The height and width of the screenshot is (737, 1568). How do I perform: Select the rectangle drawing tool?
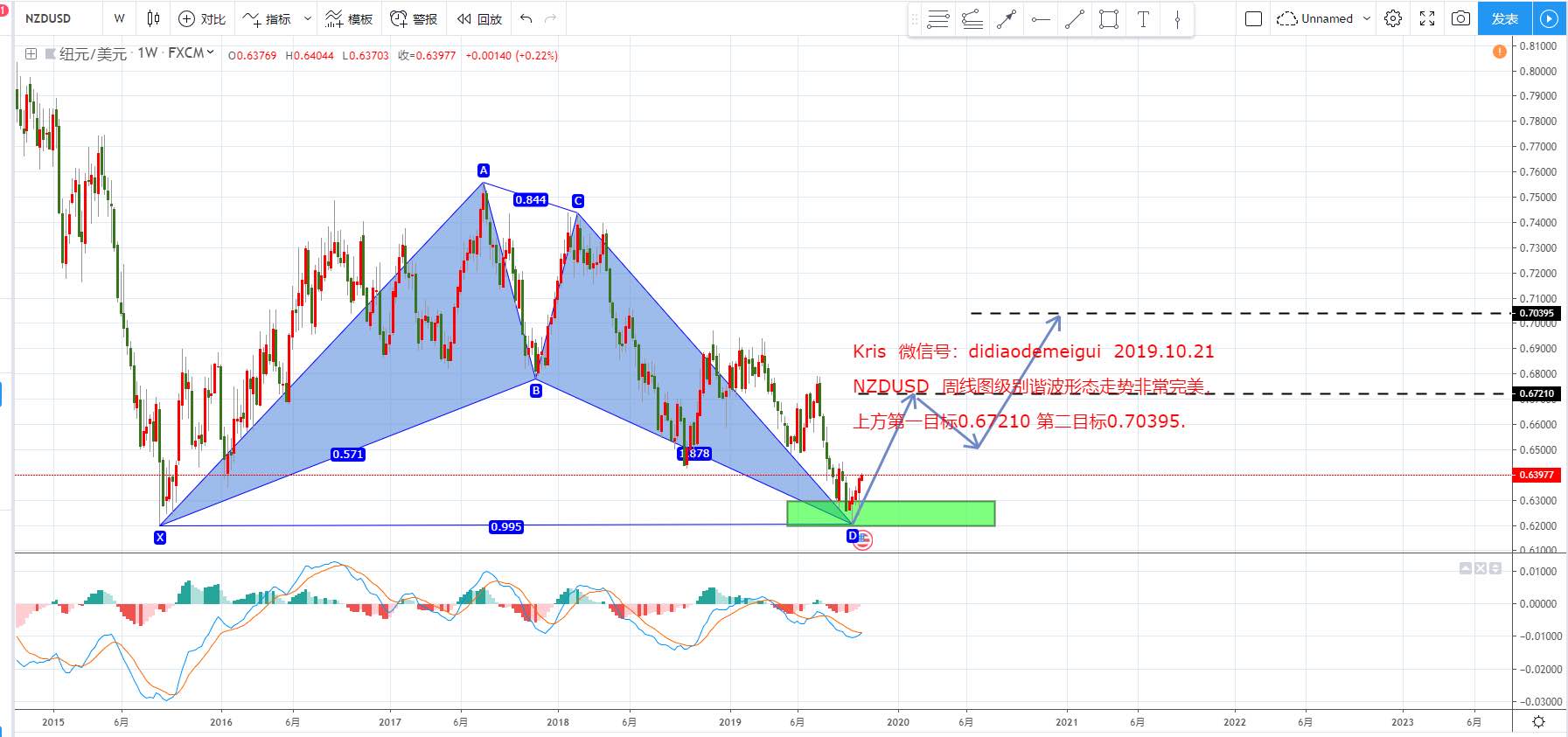[1109, 19]
